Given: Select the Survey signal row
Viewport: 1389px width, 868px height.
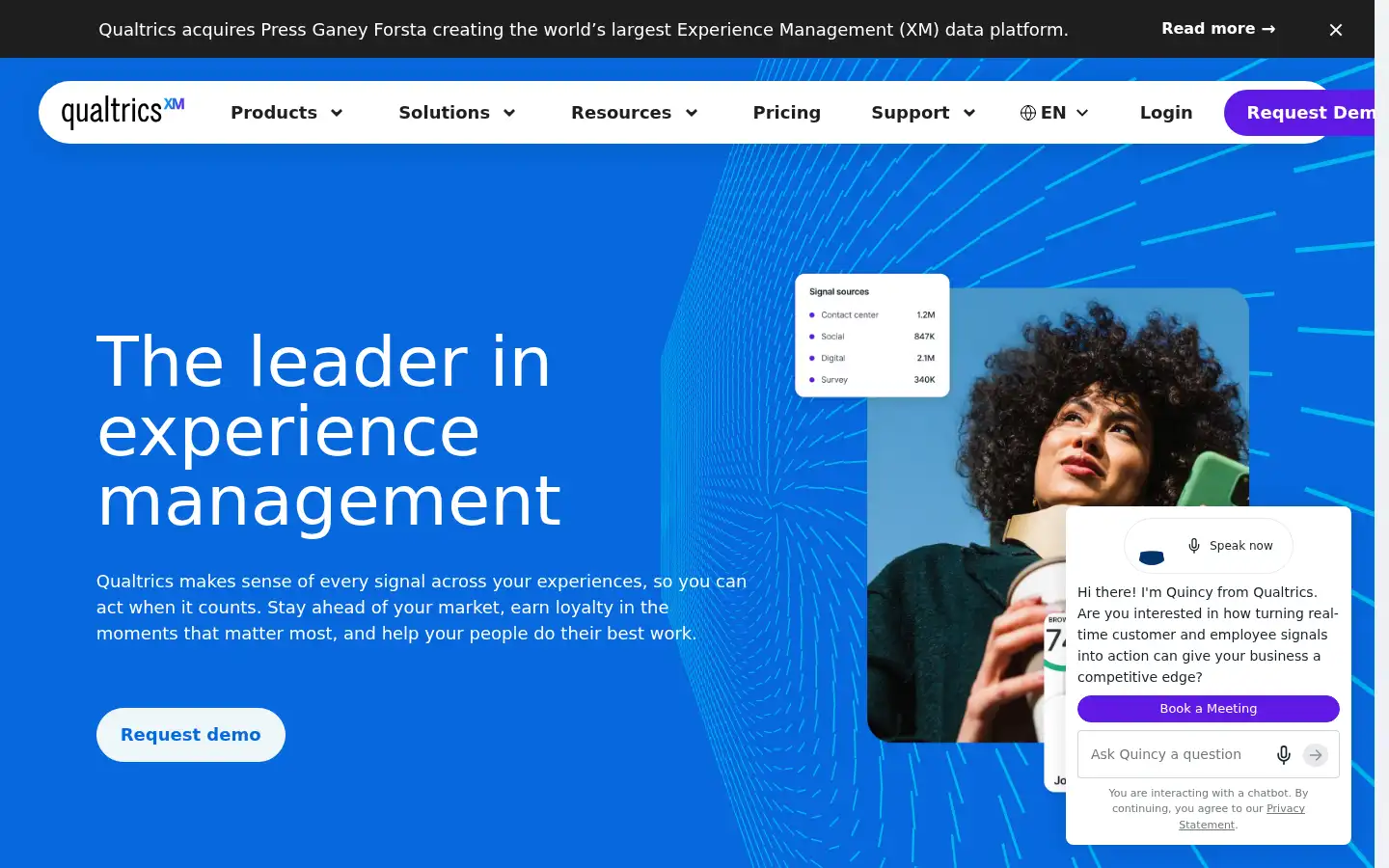Looking at the screenshot, I should click(872, 380).
